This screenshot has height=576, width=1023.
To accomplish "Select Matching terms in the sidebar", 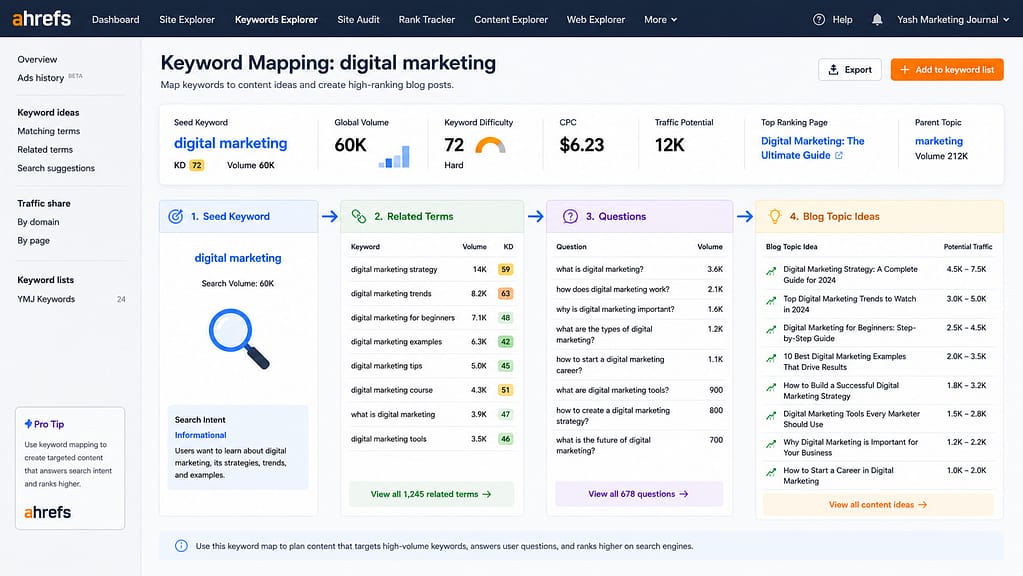I will (48, 131).
